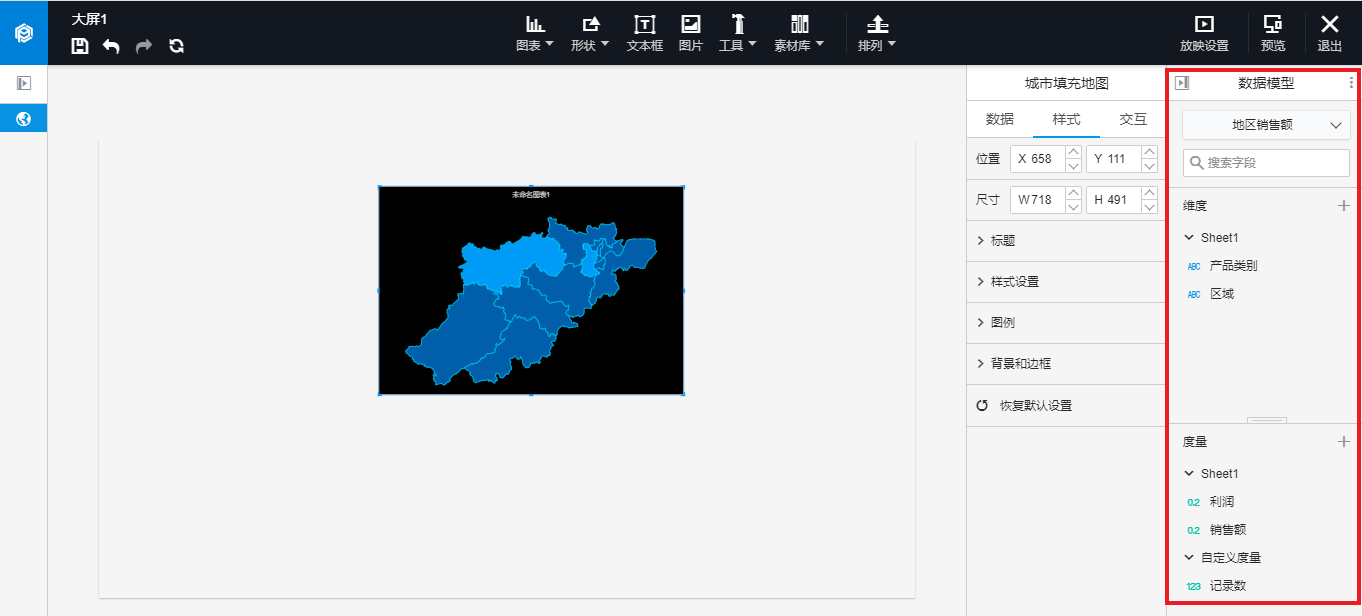Click the undo arrow icon
Viewport: 1362px width, 616px height.
pos(111,46)
